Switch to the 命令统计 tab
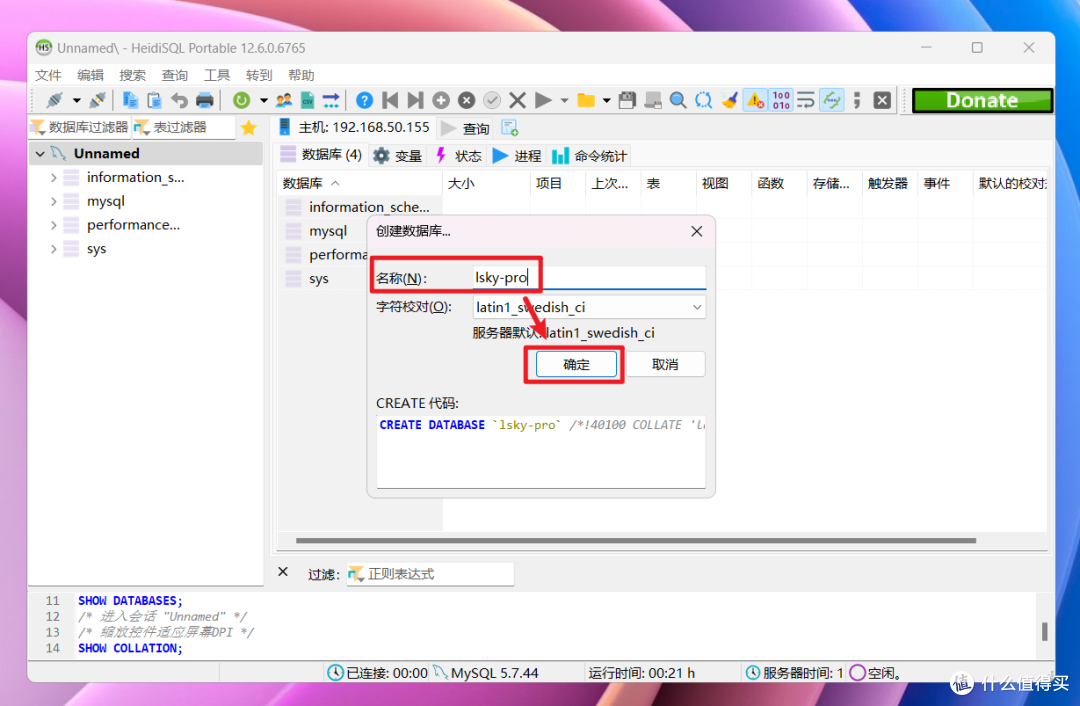 coord(590,156)
